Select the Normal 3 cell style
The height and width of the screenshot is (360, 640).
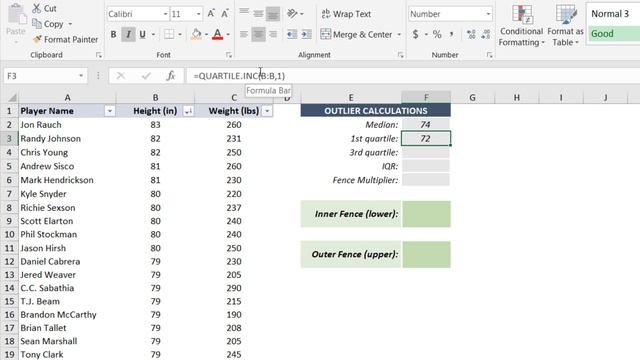coord(613,14)
